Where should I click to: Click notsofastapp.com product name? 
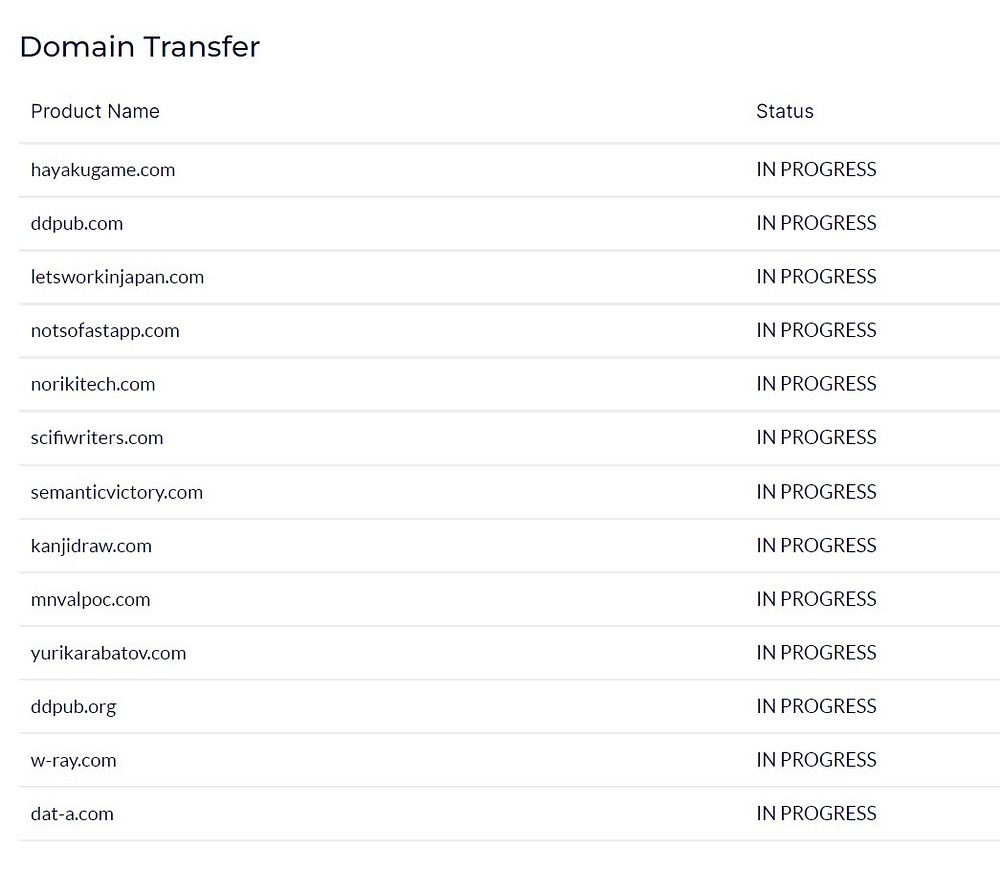[x=105, y=331]
